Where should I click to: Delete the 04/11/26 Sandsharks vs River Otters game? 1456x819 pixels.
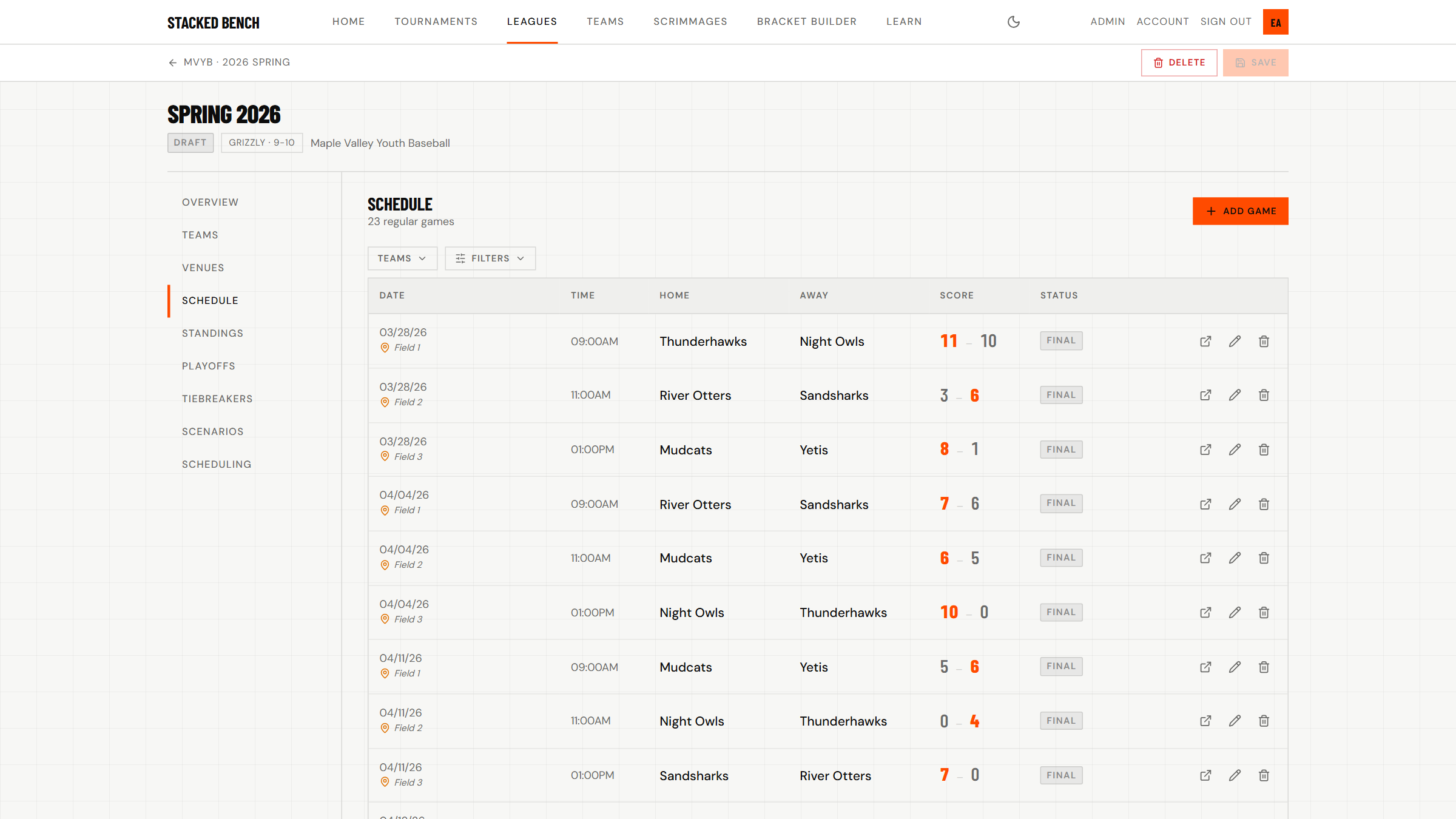coord(1264,775)
